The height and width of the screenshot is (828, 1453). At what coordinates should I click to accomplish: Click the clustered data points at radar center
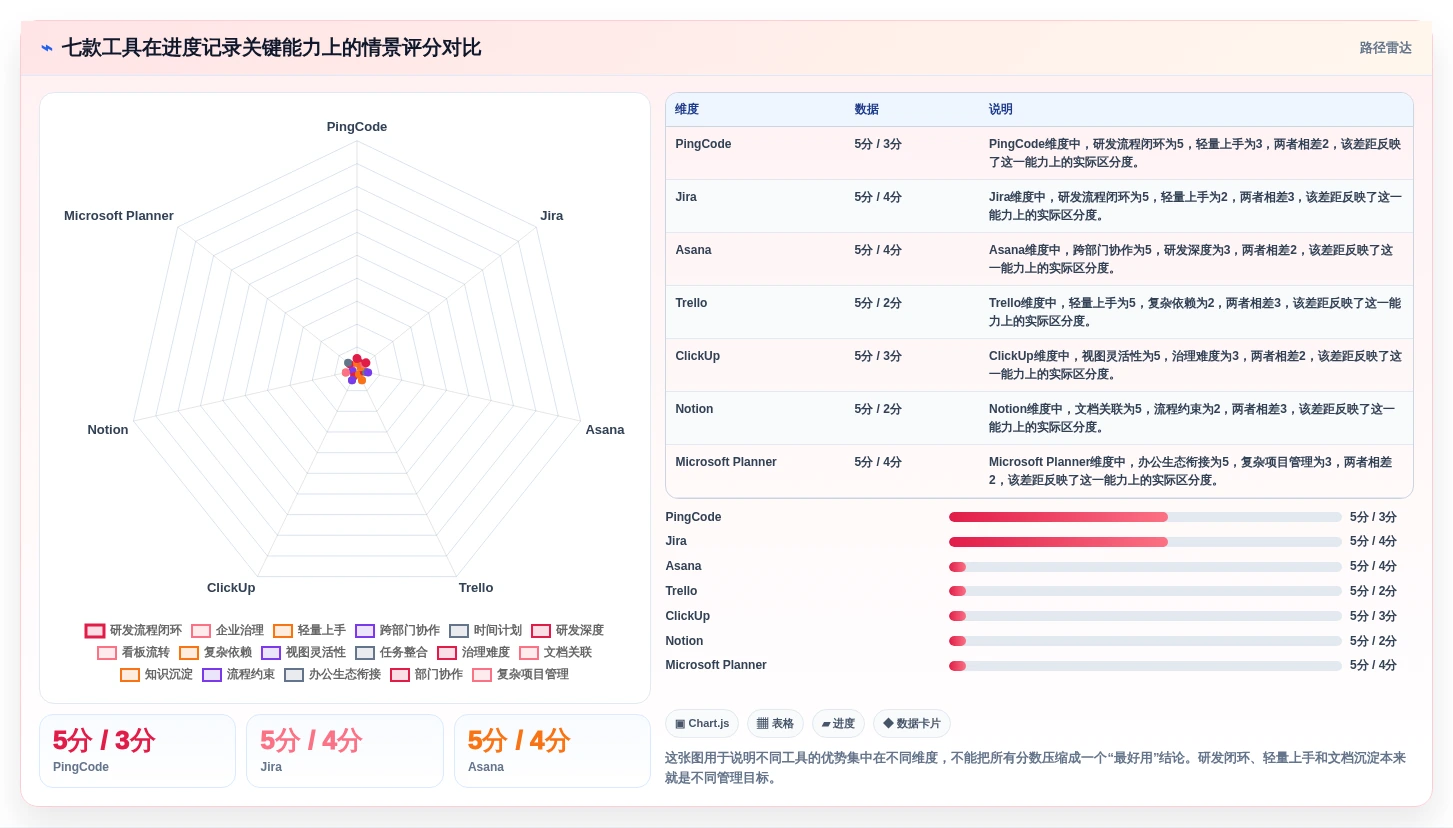point(357,370)
